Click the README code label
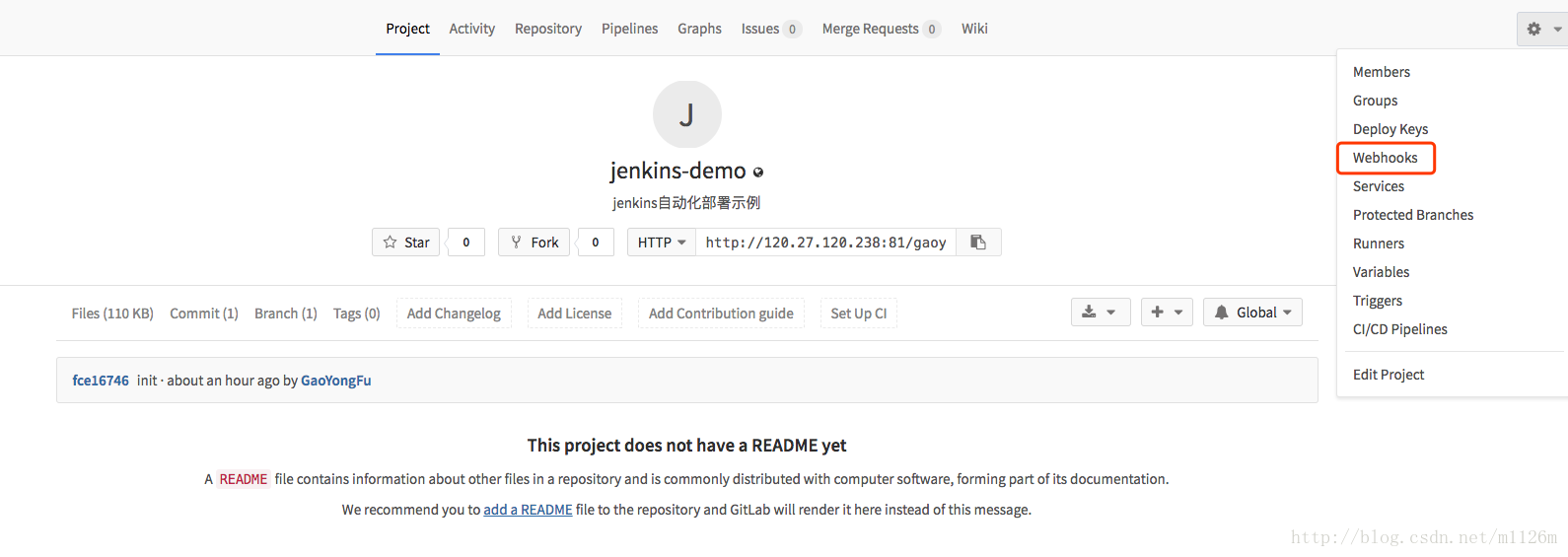The height and width of the screenshot is (557, 1568). (244, 479)
